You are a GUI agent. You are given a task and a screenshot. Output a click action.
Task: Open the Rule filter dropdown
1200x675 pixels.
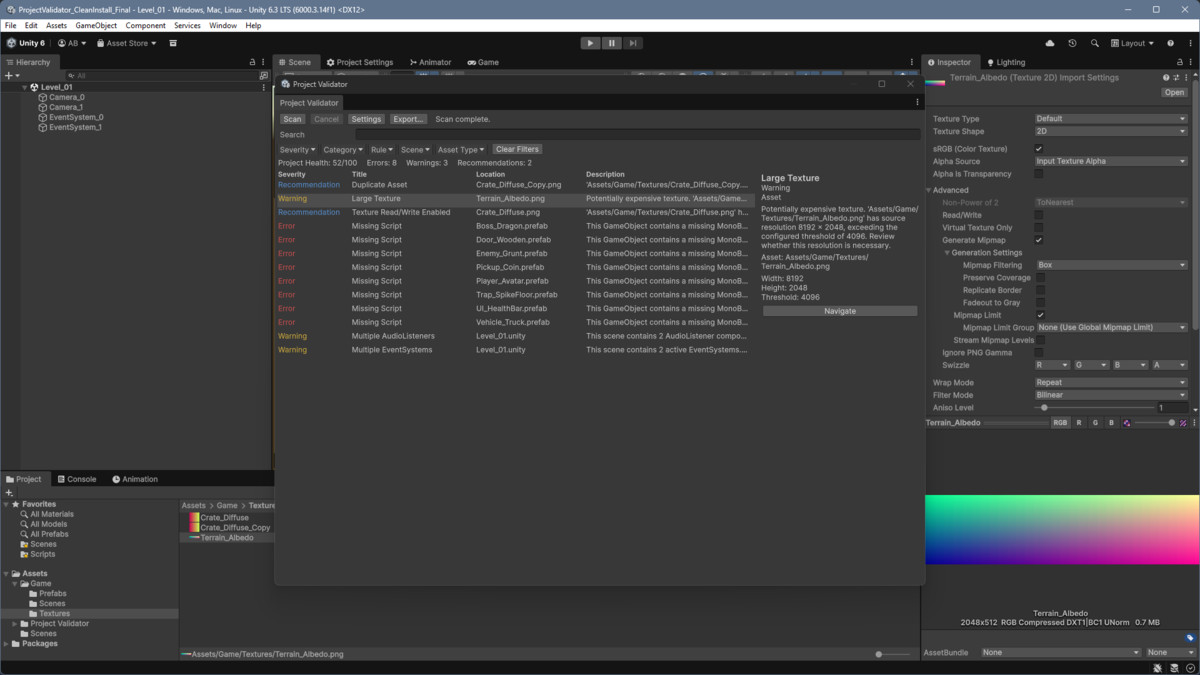coord(382,149)
